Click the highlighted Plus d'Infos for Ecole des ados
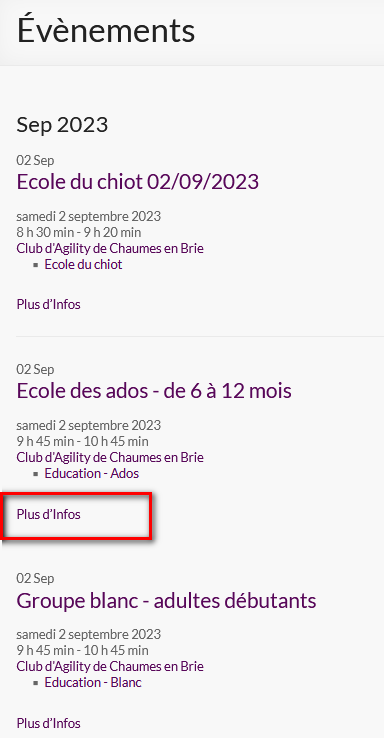Viewport: 384px width, 738px height. click(x=48, y=514)
